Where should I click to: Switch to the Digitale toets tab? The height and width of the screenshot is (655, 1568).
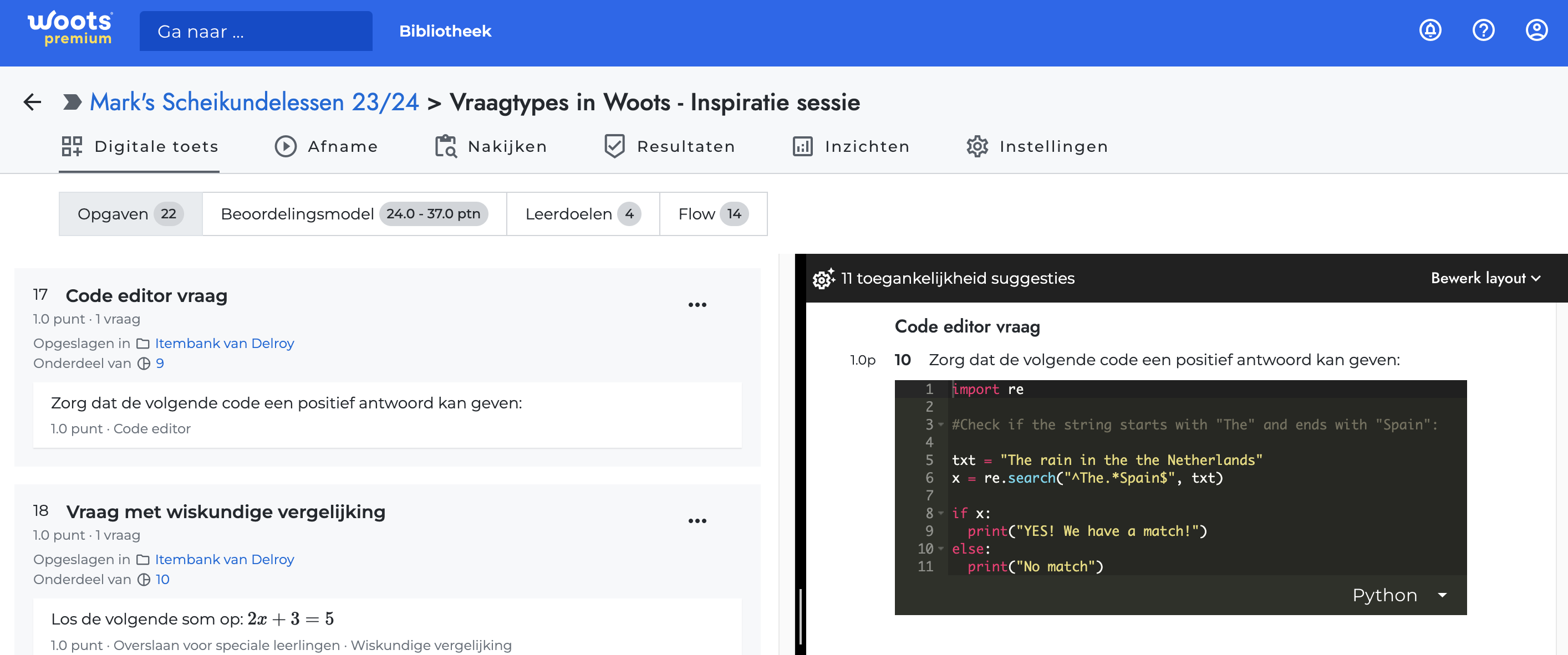(x=139, y=146)
